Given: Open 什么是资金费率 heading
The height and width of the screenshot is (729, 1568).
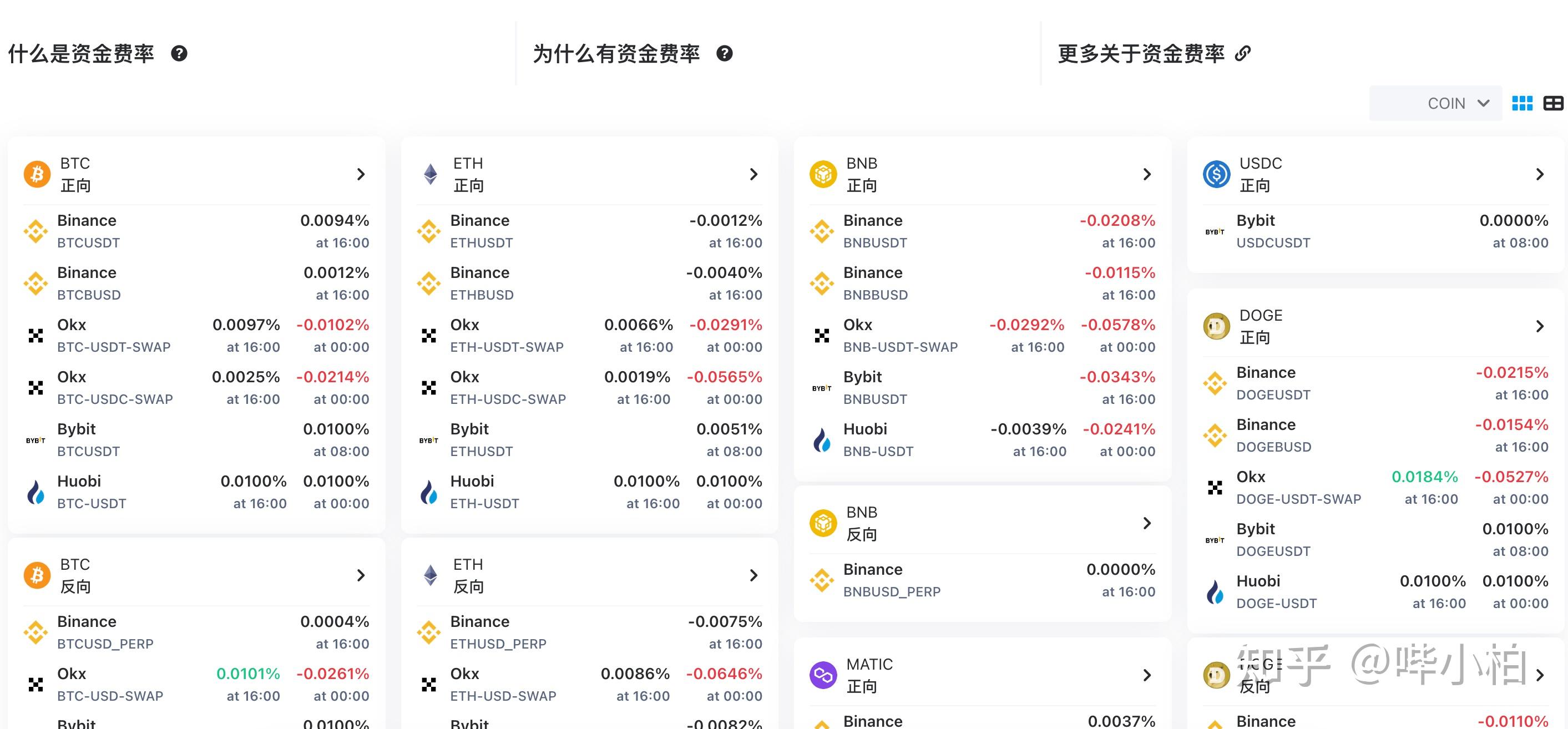Looking at the screenshot, I should click(x=81, y=54).
